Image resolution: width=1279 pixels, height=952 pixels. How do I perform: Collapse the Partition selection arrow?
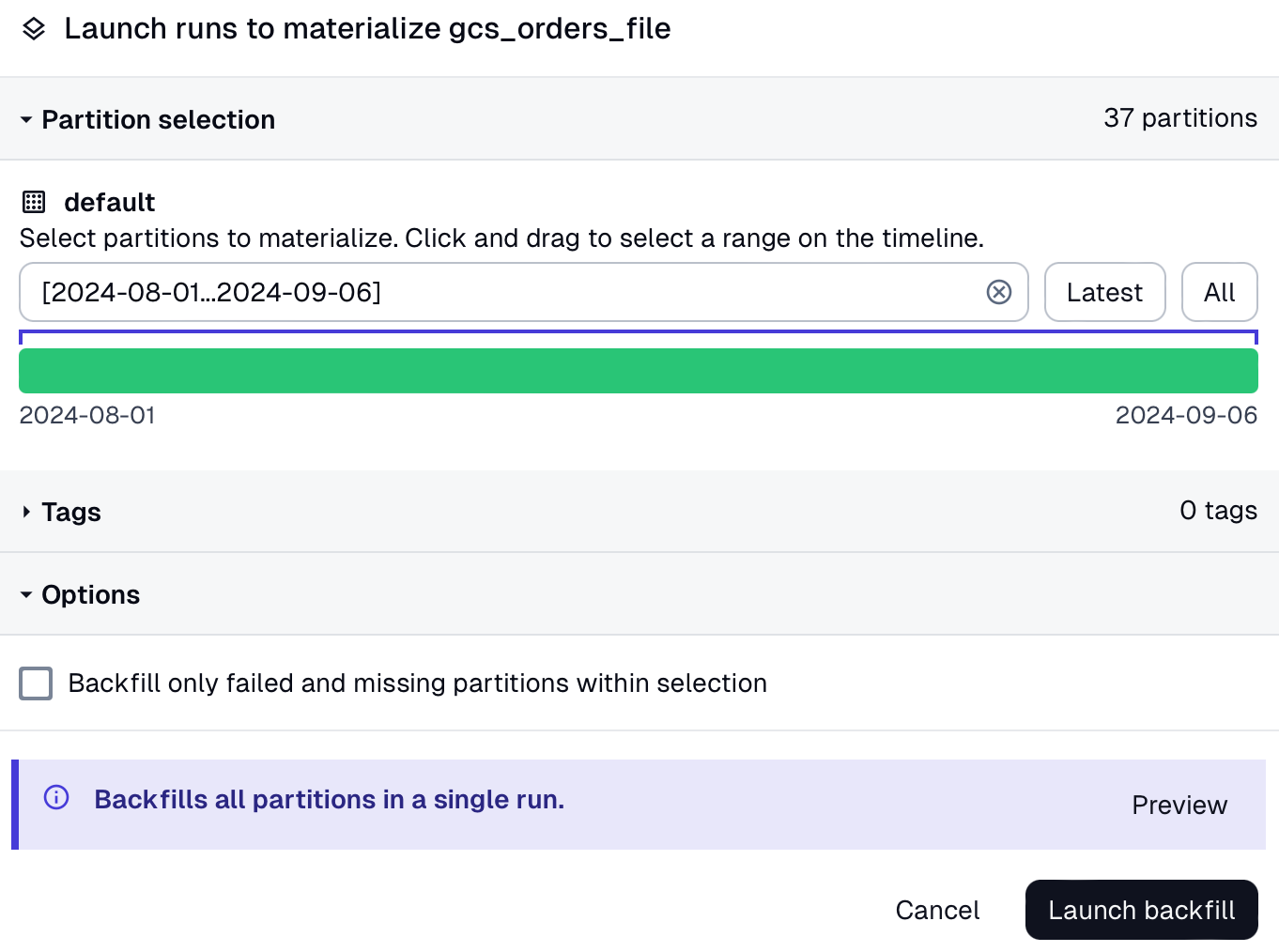(26, 120)
